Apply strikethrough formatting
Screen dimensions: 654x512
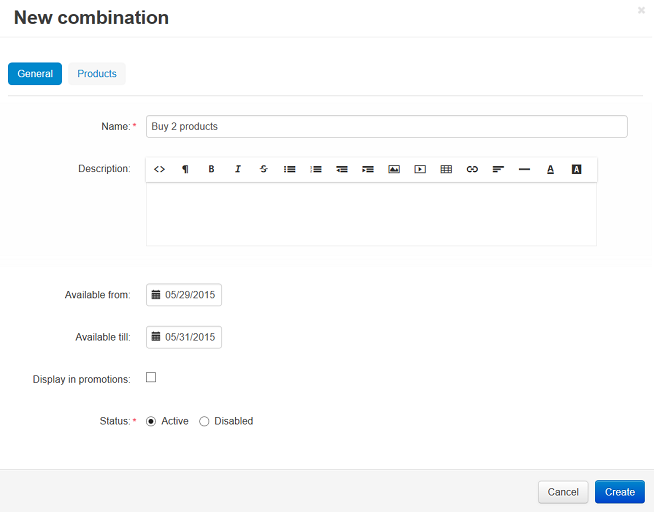(264, 169)
